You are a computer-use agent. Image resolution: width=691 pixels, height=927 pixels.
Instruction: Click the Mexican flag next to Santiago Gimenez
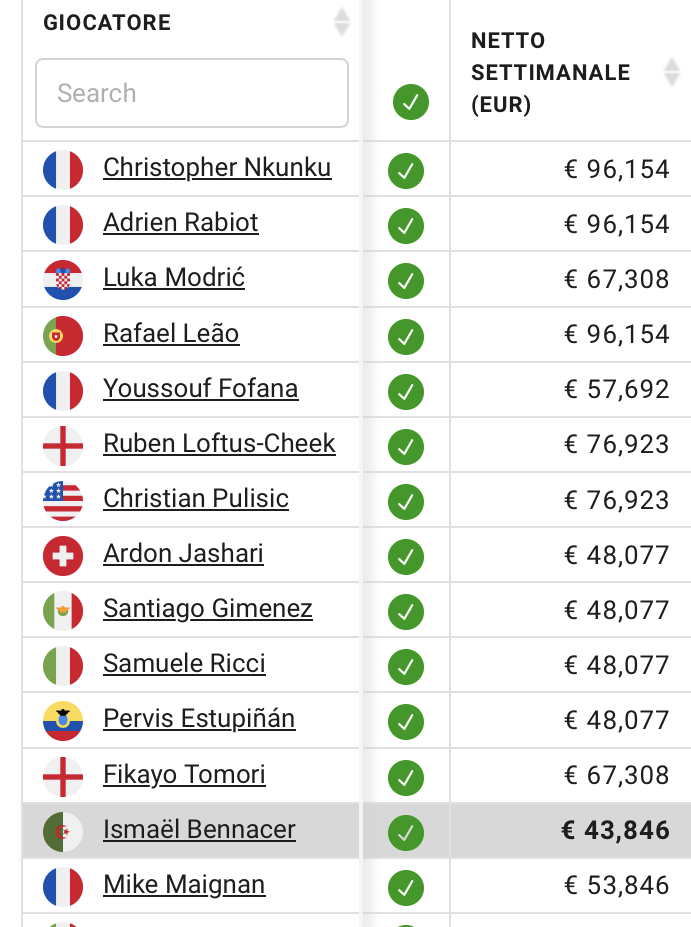pos(63,611)
